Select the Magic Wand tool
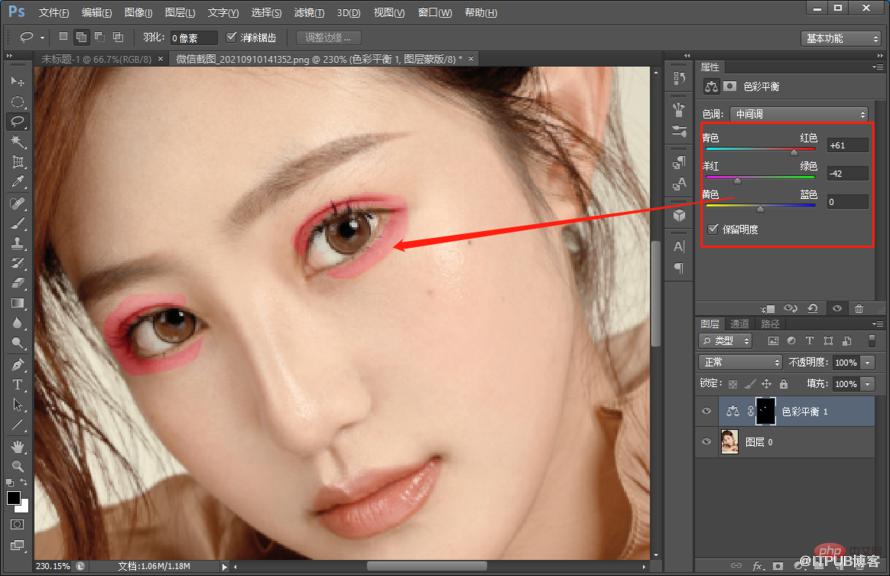 click(18, 142)
